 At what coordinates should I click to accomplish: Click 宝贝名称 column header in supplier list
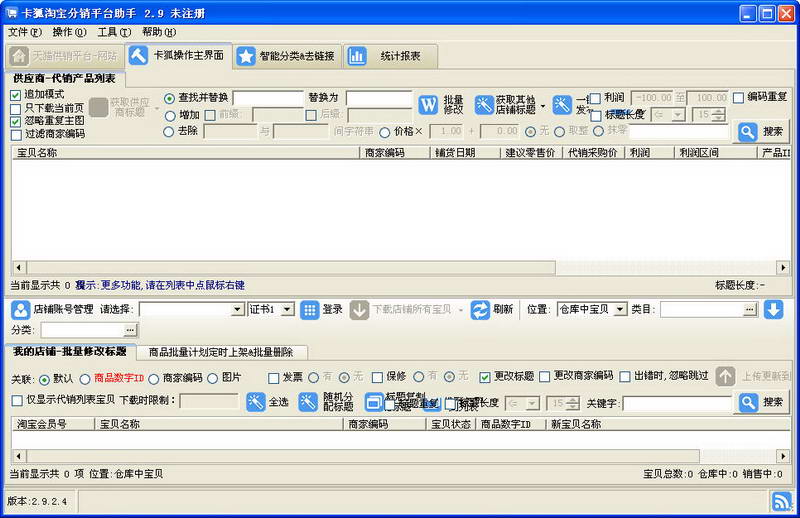pyautogui.click(x=186, y=153)
